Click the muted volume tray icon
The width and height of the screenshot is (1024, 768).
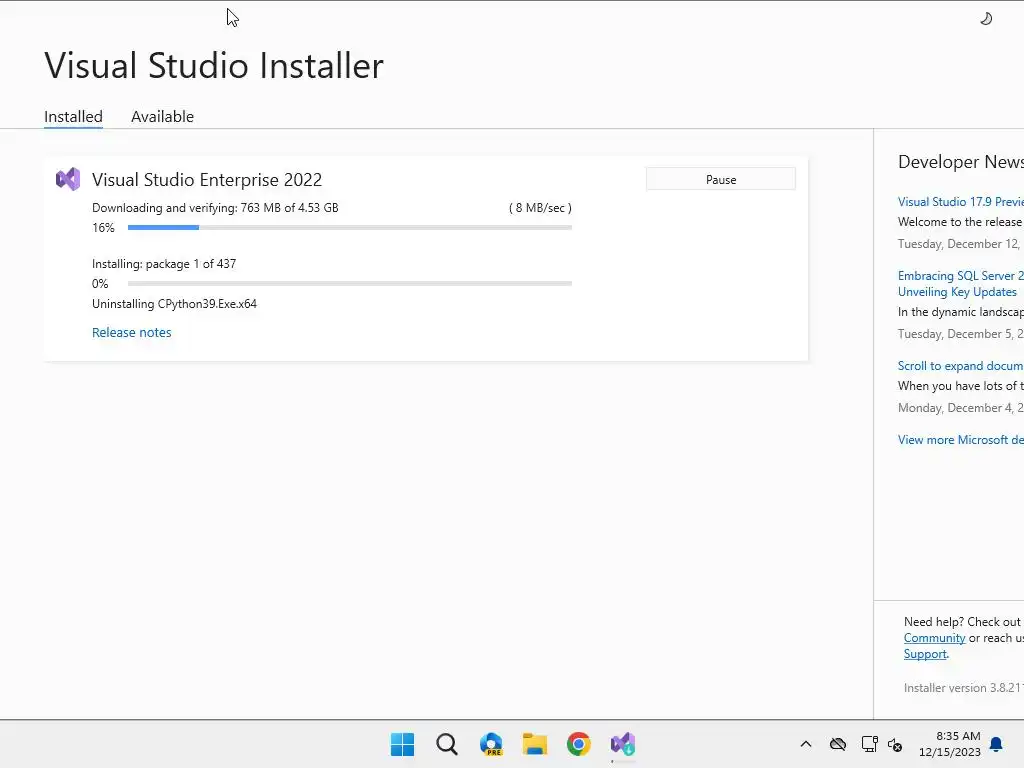pos(895,744)
